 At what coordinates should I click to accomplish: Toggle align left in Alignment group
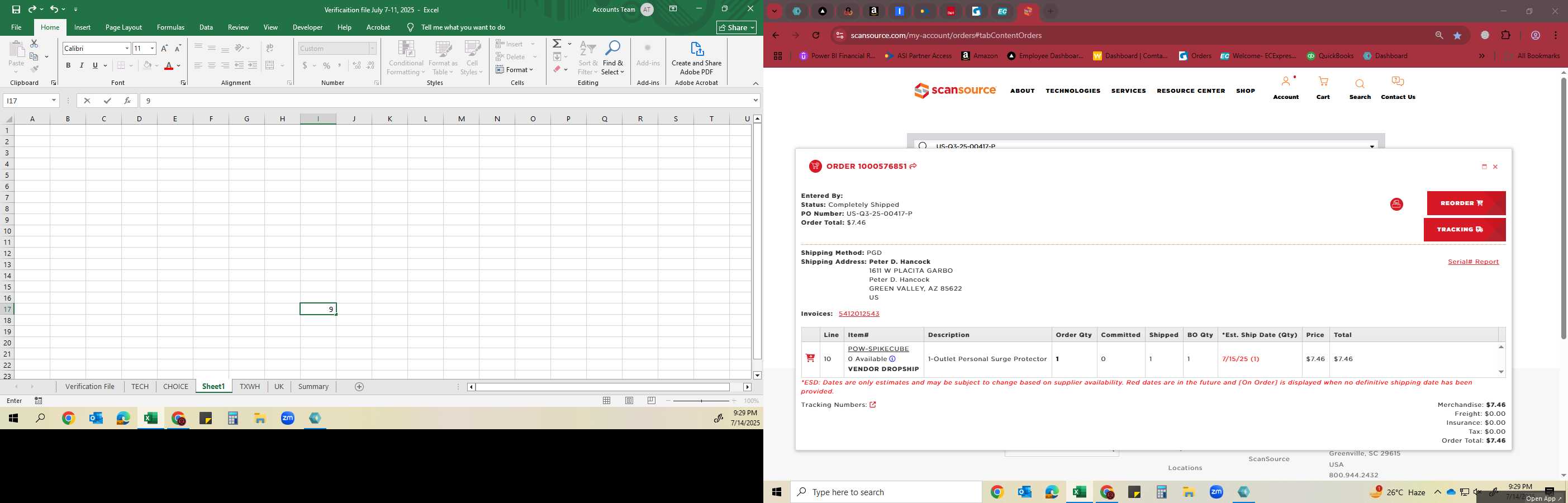pos(198,66)
